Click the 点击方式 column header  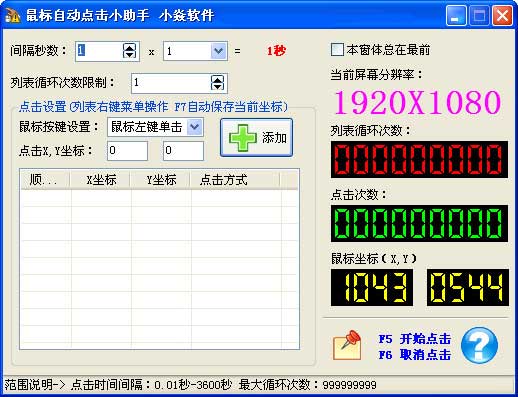click(x=235, y=180)
